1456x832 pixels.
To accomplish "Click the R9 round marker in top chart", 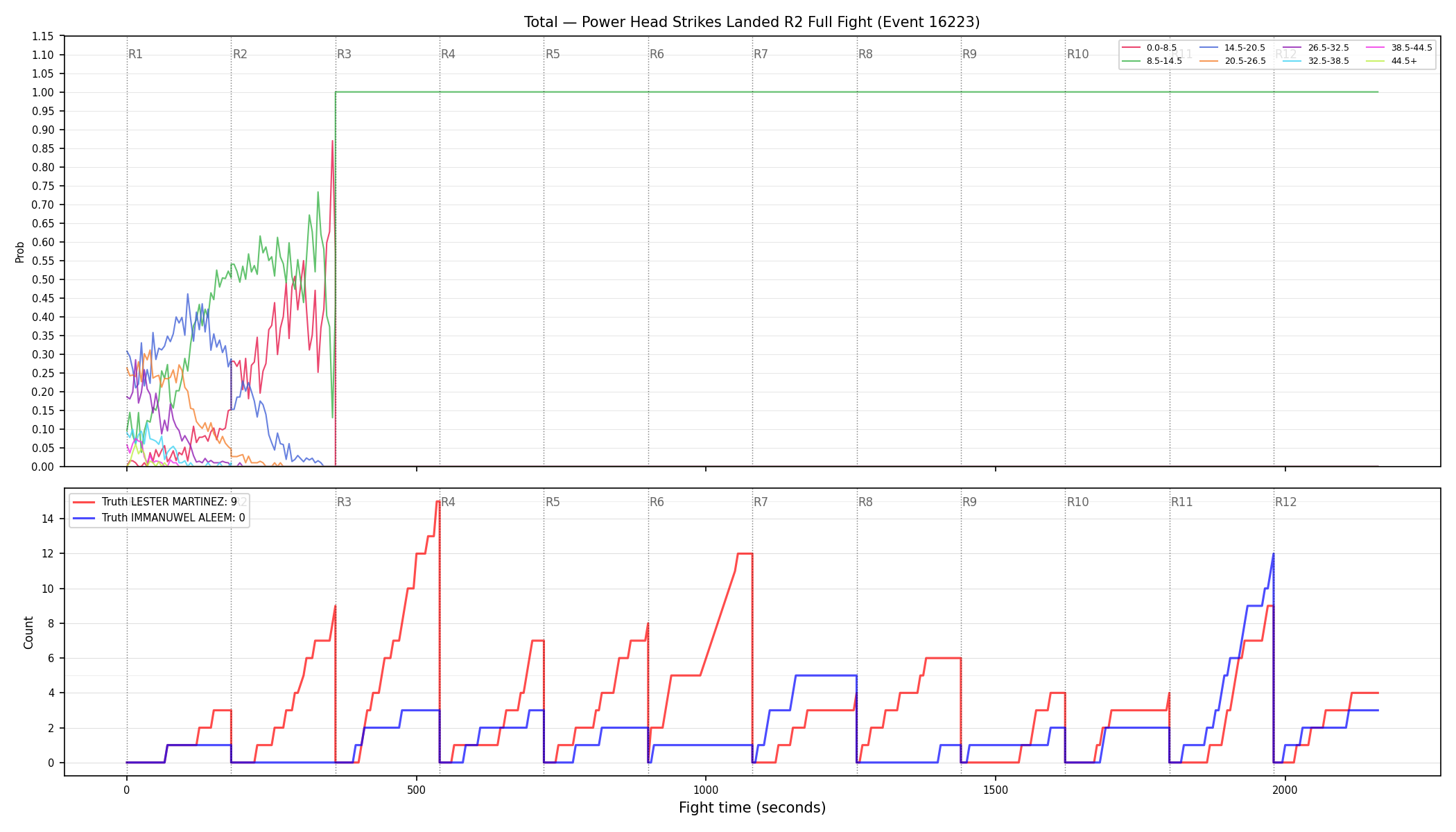I will 969,54.
